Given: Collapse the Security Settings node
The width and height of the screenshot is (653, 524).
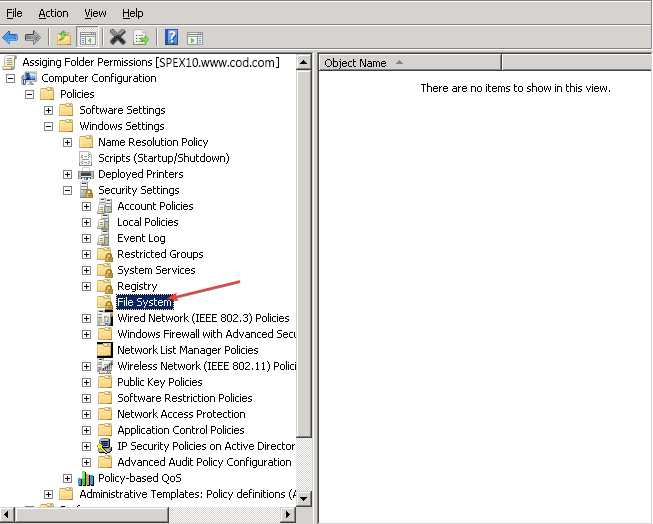Looking at the screenshot, I should tap(67, 190).
